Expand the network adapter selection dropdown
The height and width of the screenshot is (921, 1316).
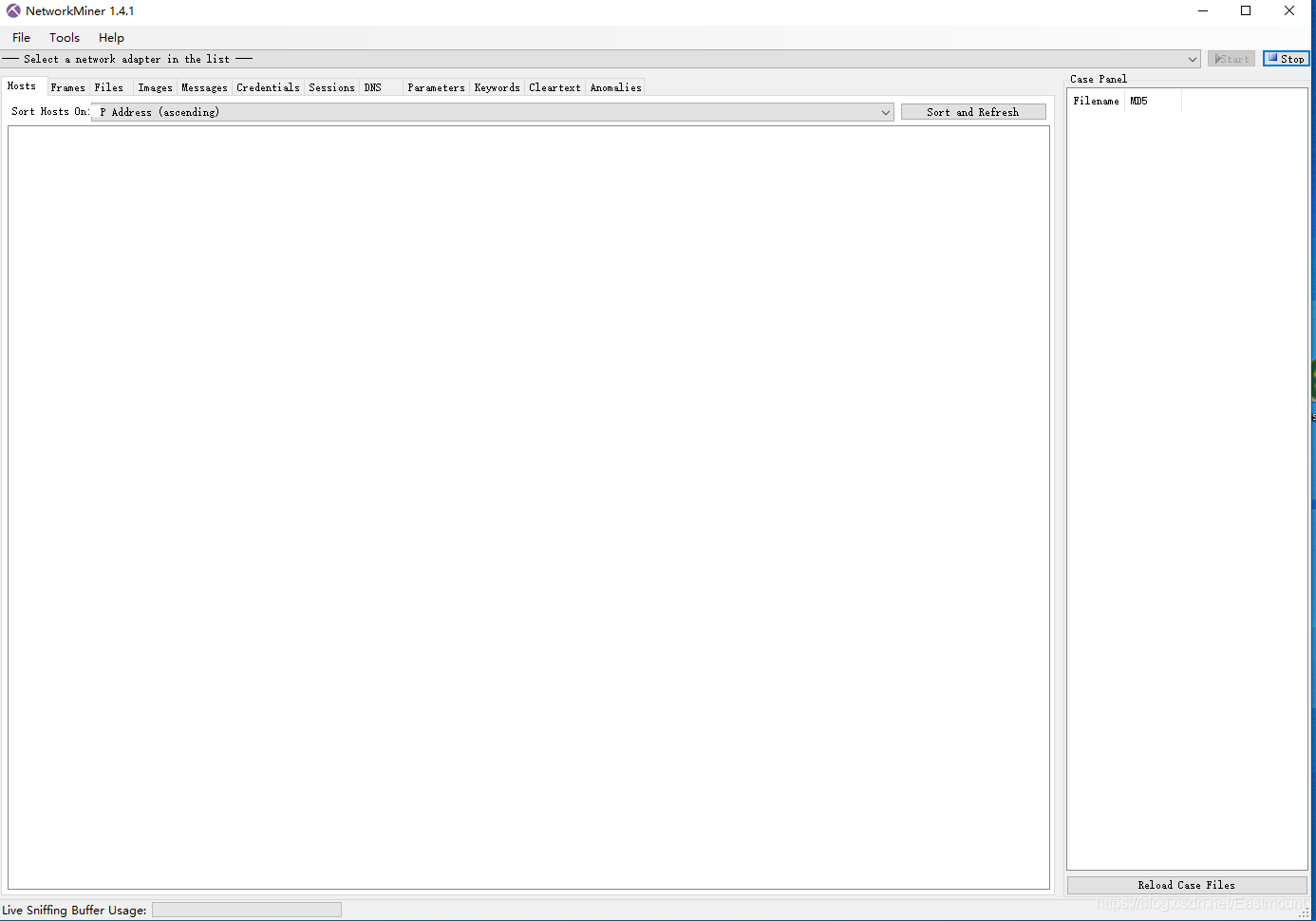point(1193,59)
